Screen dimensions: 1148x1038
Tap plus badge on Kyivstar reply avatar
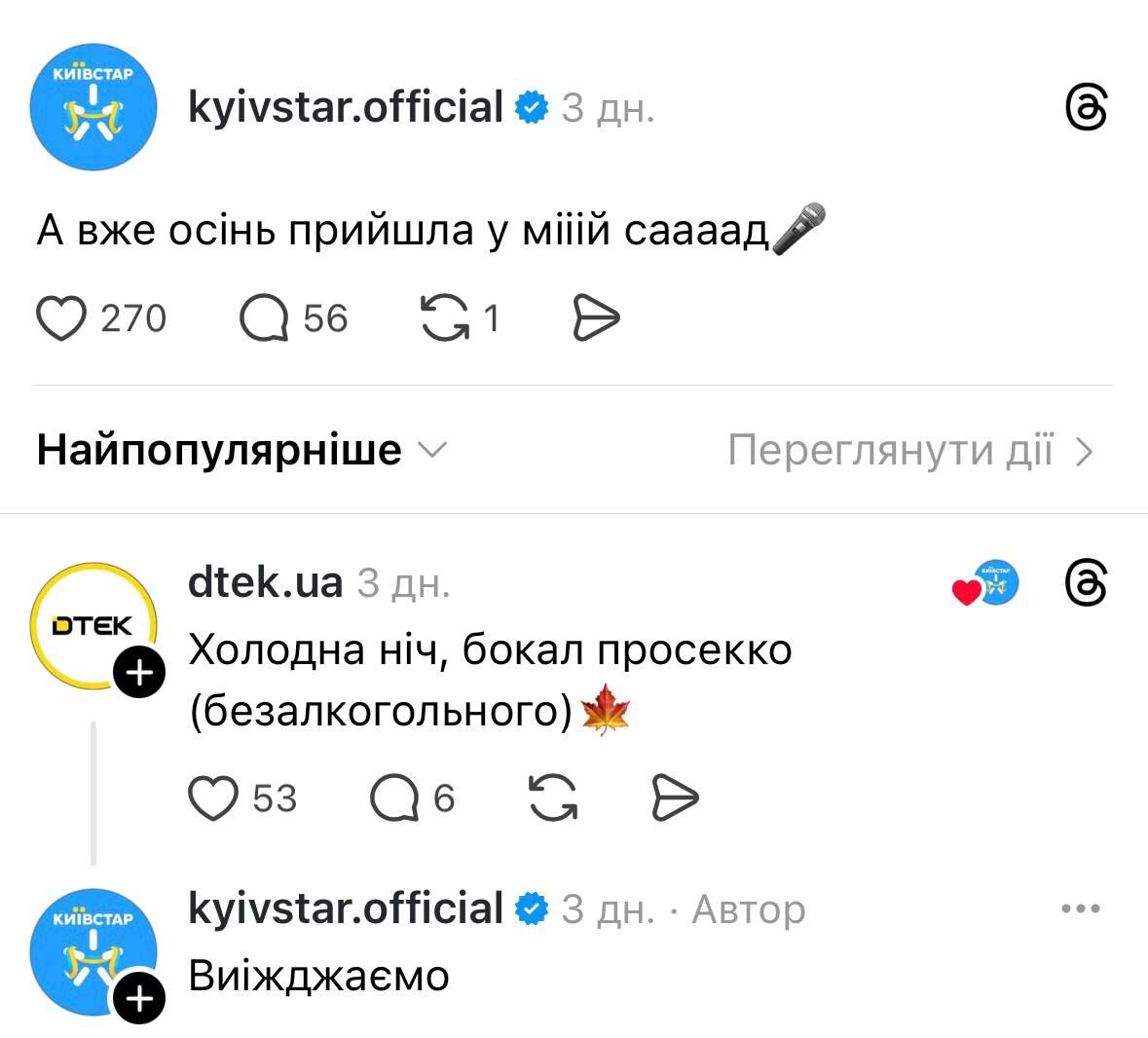pyautogui.click(x=140, y=999)
